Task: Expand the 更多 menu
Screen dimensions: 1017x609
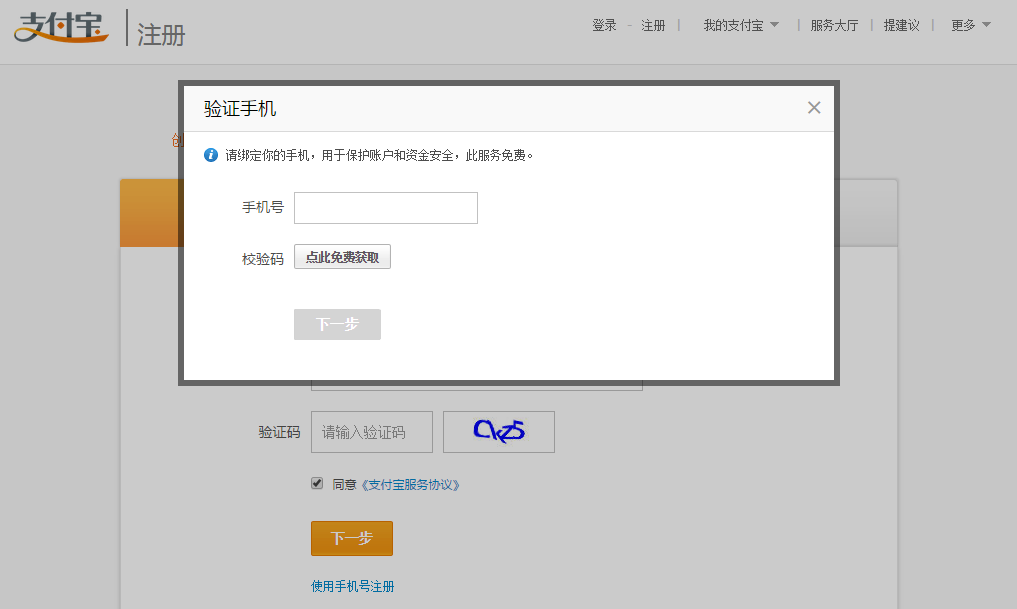Action: 970,25
